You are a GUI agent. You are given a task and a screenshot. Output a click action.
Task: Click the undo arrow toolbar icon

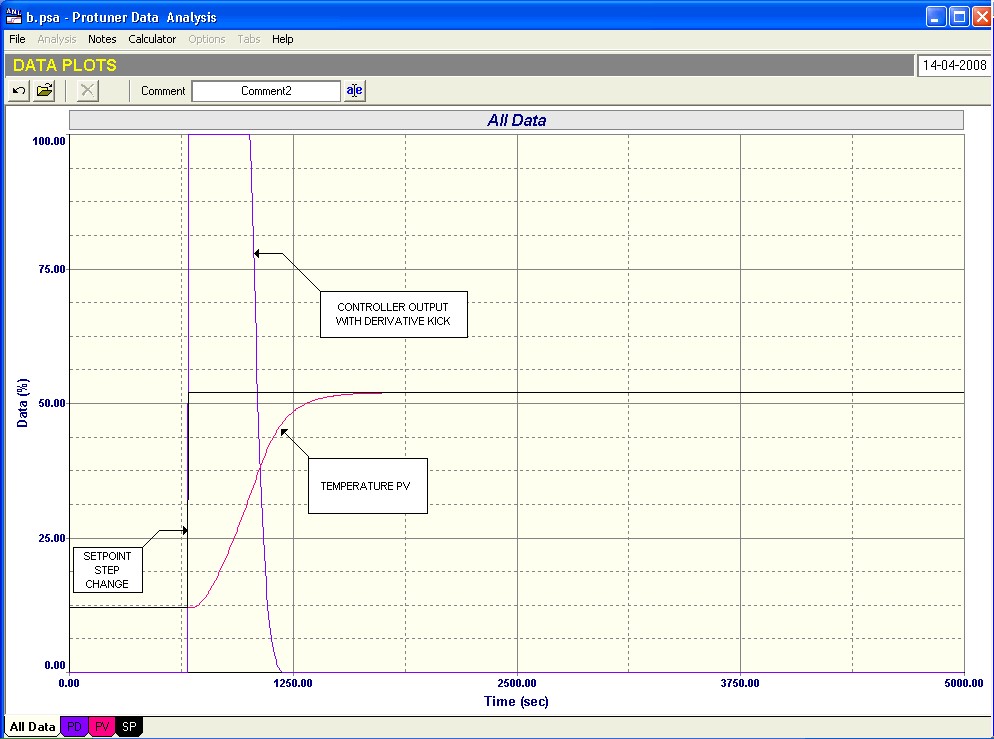[x=19, y=91]
